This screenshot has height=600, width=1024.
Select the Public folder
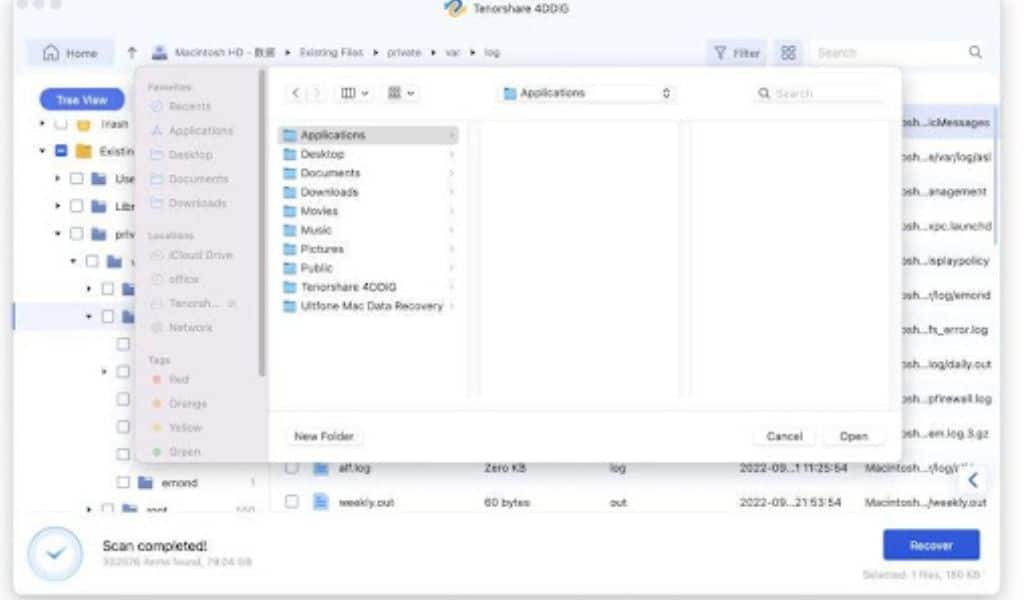tap(368, 268)
